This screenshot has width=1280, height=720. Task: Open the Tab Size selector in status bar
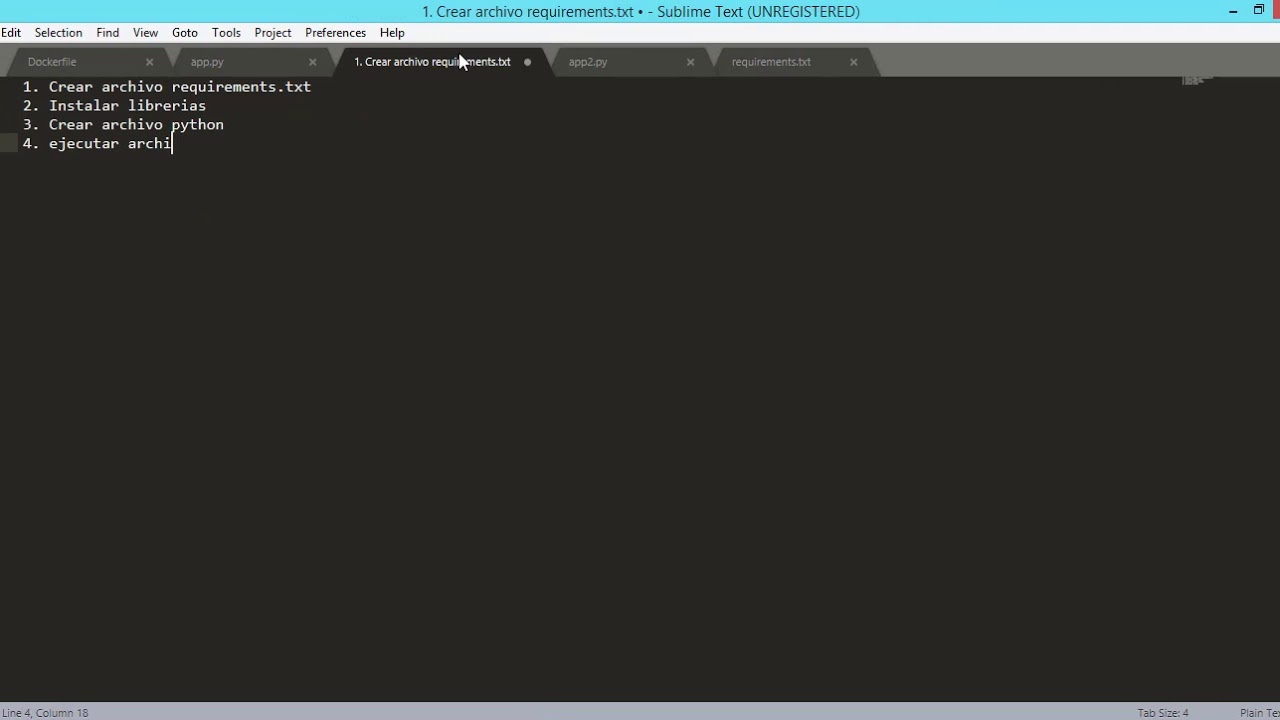pyautogui.click(x=1163, y=712)
